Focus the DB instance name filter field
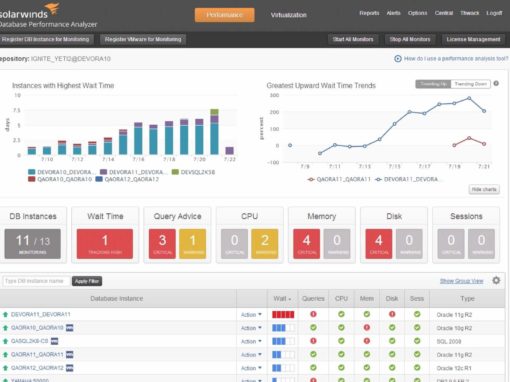Screen dimensions: 510x382 point(36,281)
